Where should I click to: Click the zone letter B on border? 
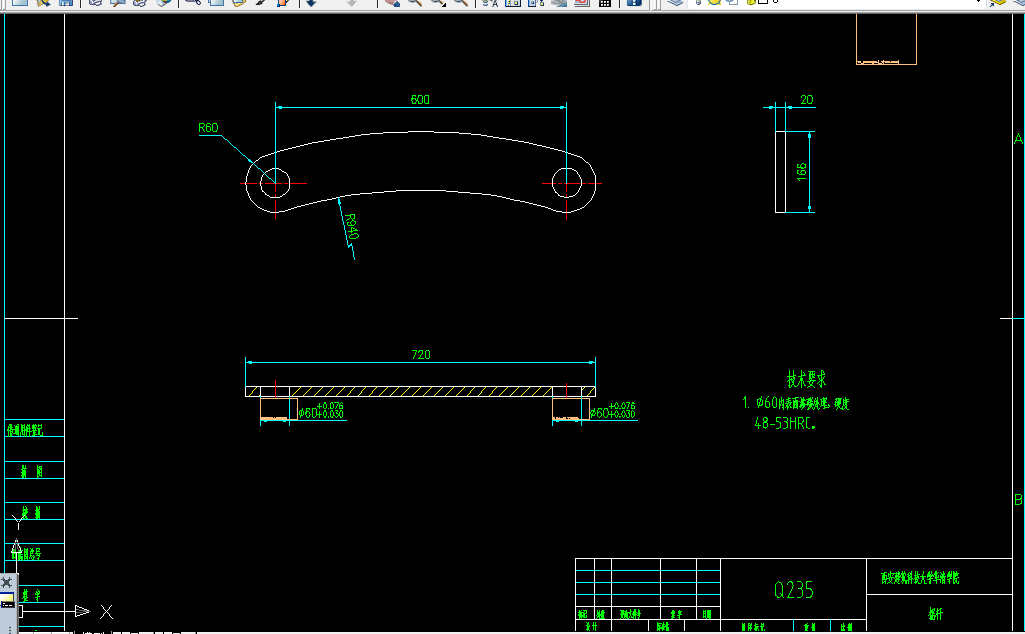1018,499
